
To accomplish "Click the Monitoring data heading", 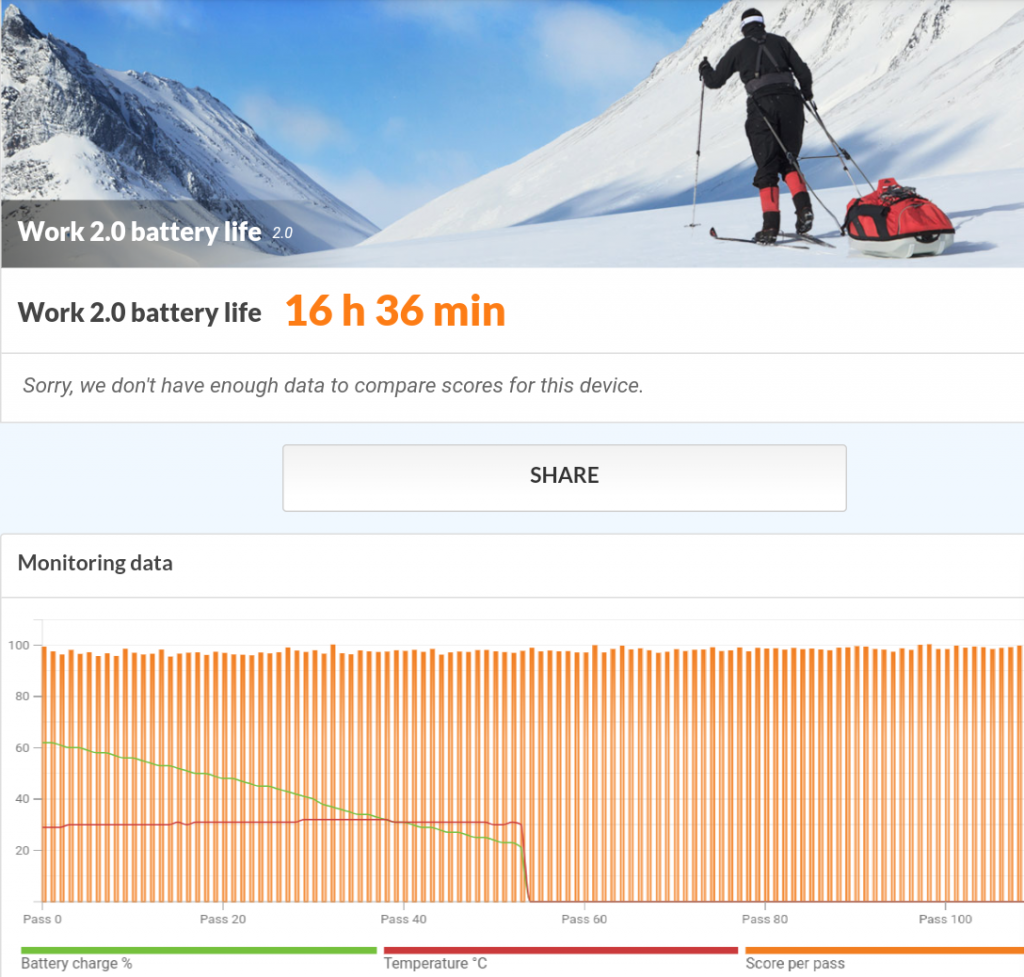I will [95, 563].
